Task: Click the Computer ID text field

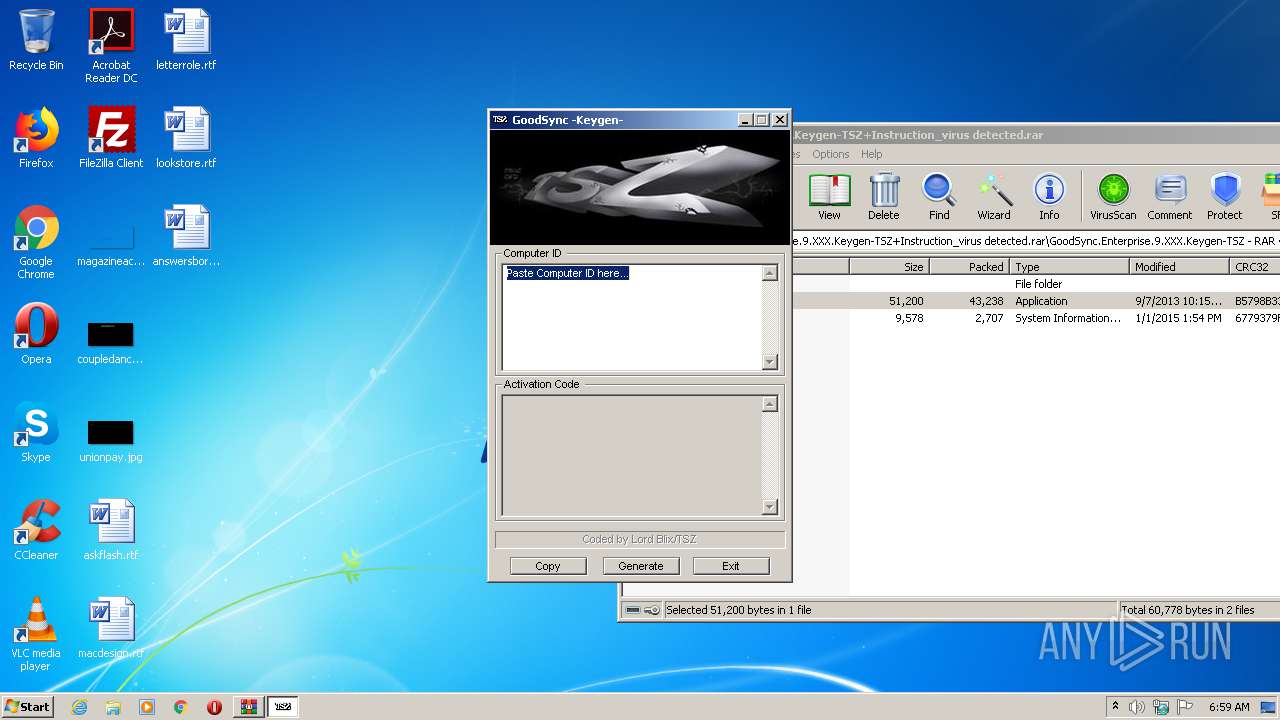Action: [x=632, y=317]
